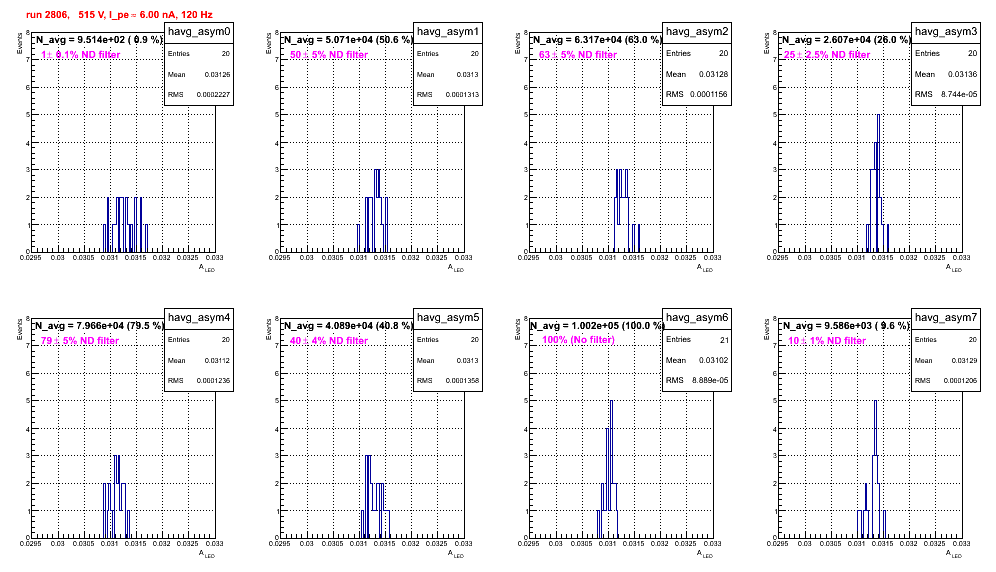Click N_avg = 2.607e+04 label
The height and width of the screenshot is (572, 996).
[x=846, y=40]
